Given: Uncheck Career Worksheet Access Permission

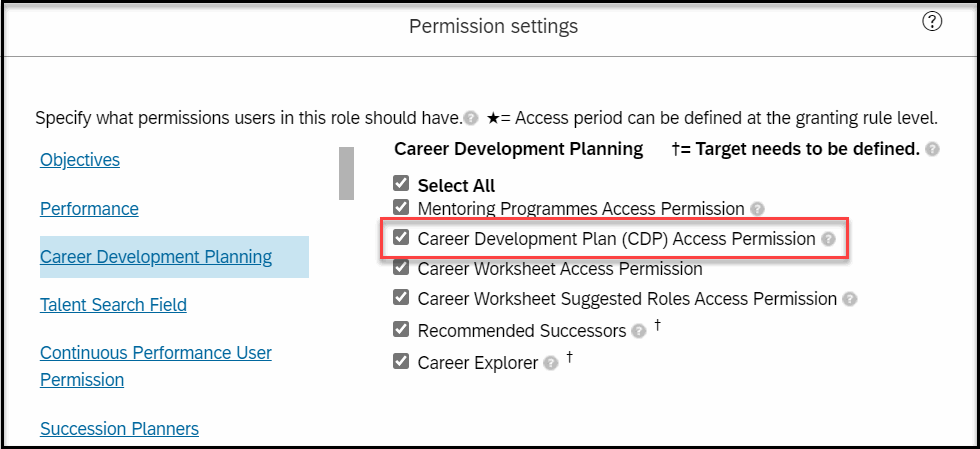Looking at the screenshot, I should (401, 267).
